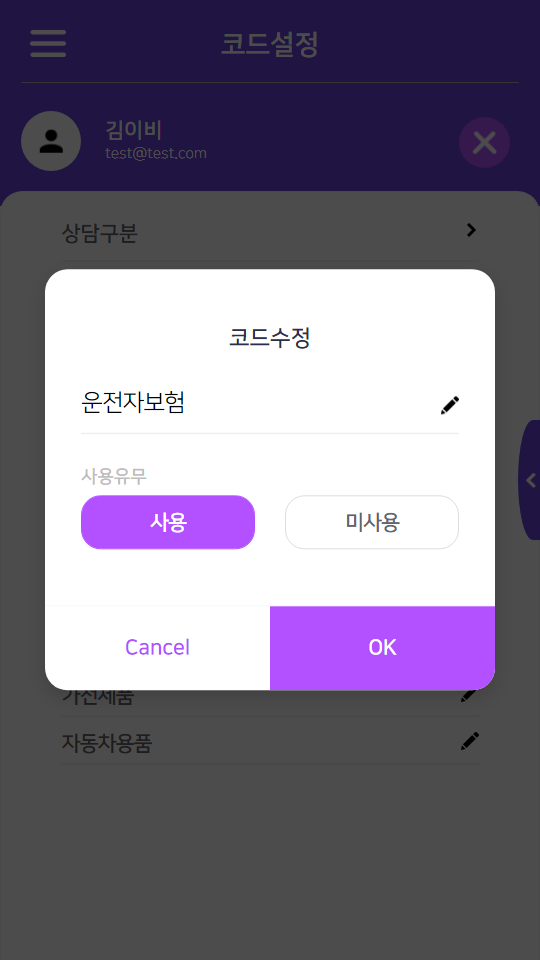Click the 코드설정 page title

tap(269, 44)
